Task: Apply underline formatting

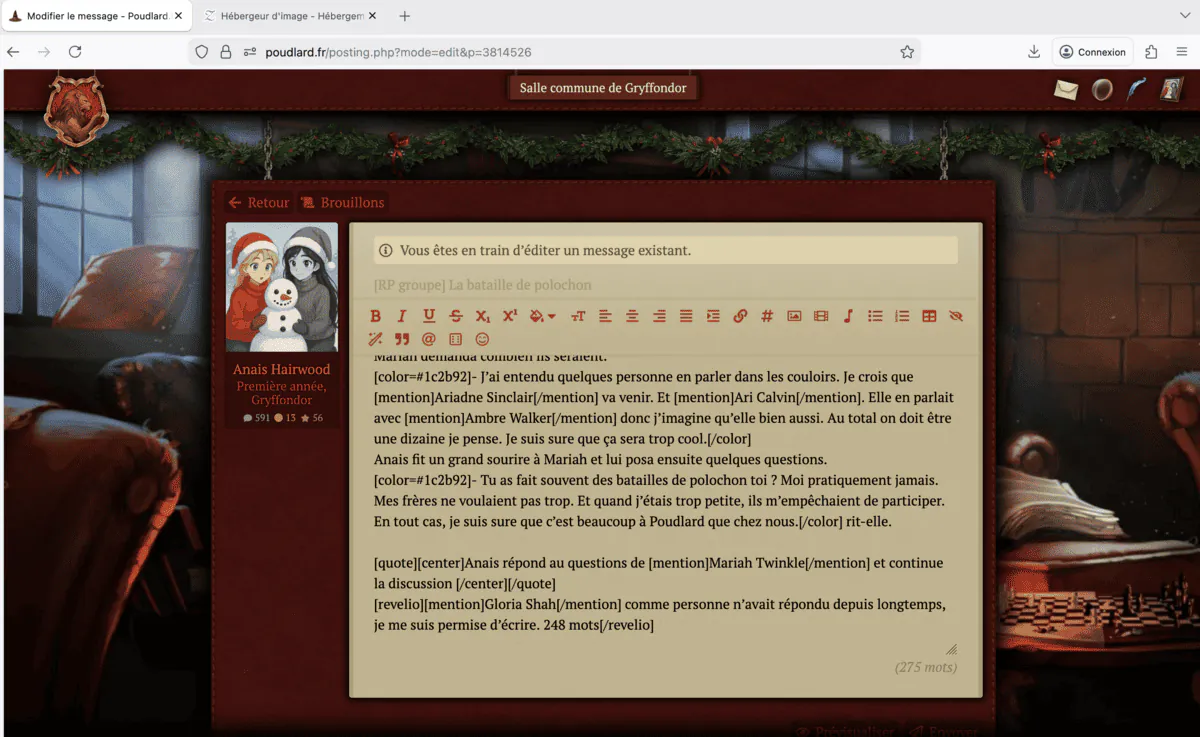Action: (x=429, y=316)
